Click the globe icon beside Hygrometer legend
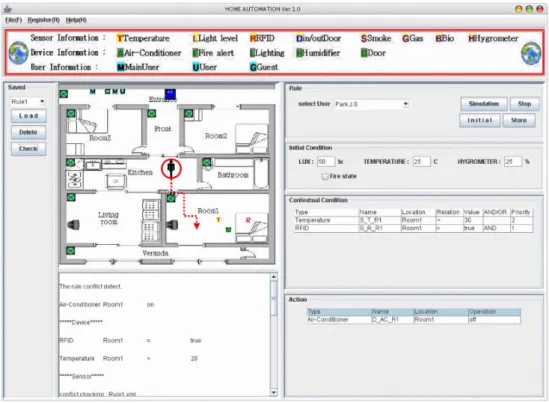 531,53
